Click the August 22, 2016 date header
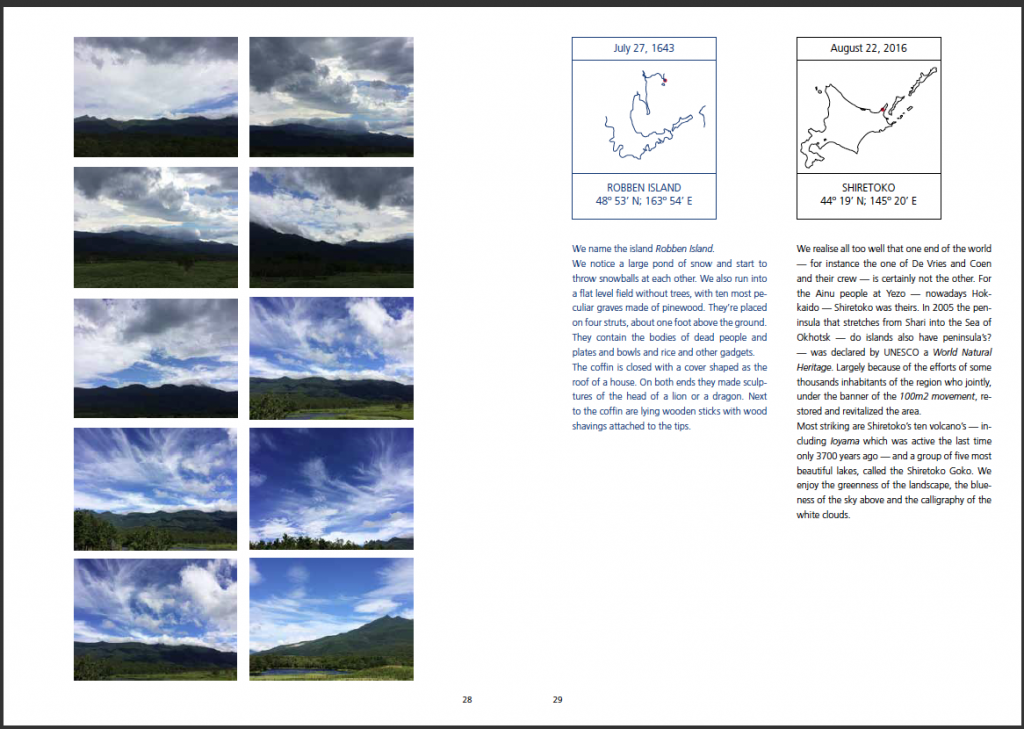Screen dimensions: 1024x729 (868, 48)
